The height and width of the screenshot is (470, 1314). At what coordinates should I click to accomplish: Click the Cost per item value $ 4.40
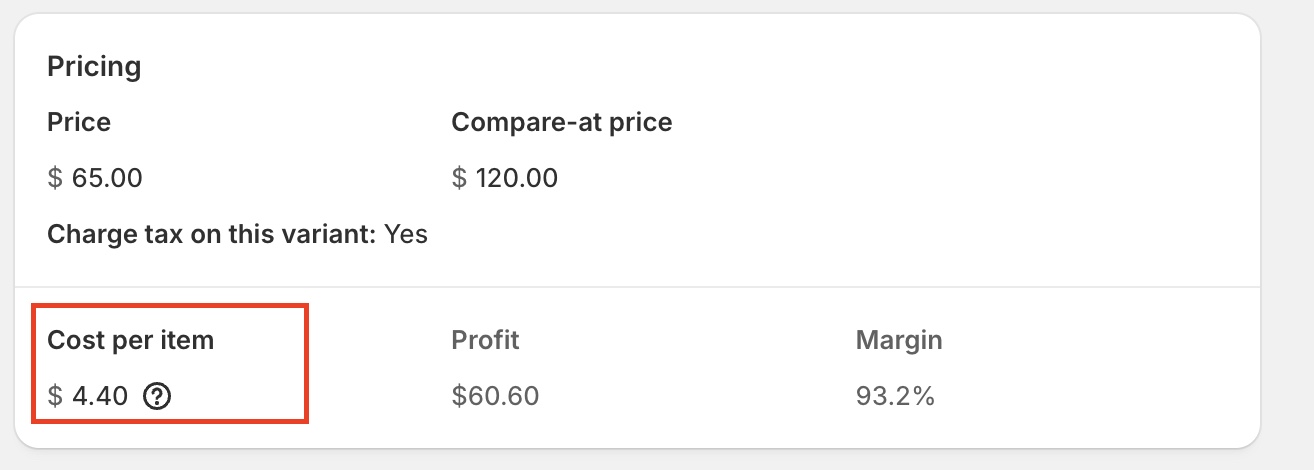click(x=88, y=397)
